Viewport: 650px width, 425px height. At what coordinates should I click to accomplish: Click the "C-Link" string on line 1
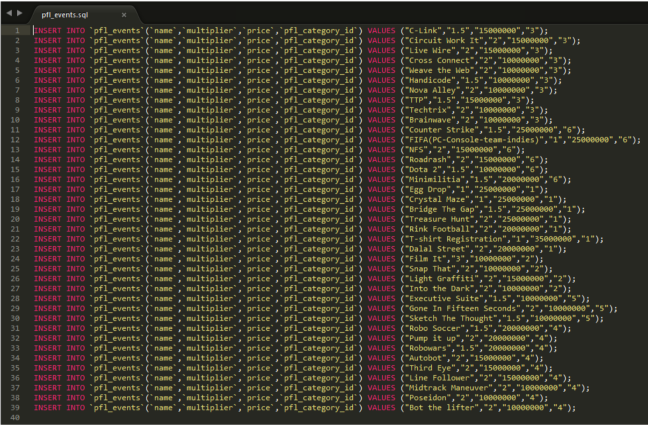[422, 31]
